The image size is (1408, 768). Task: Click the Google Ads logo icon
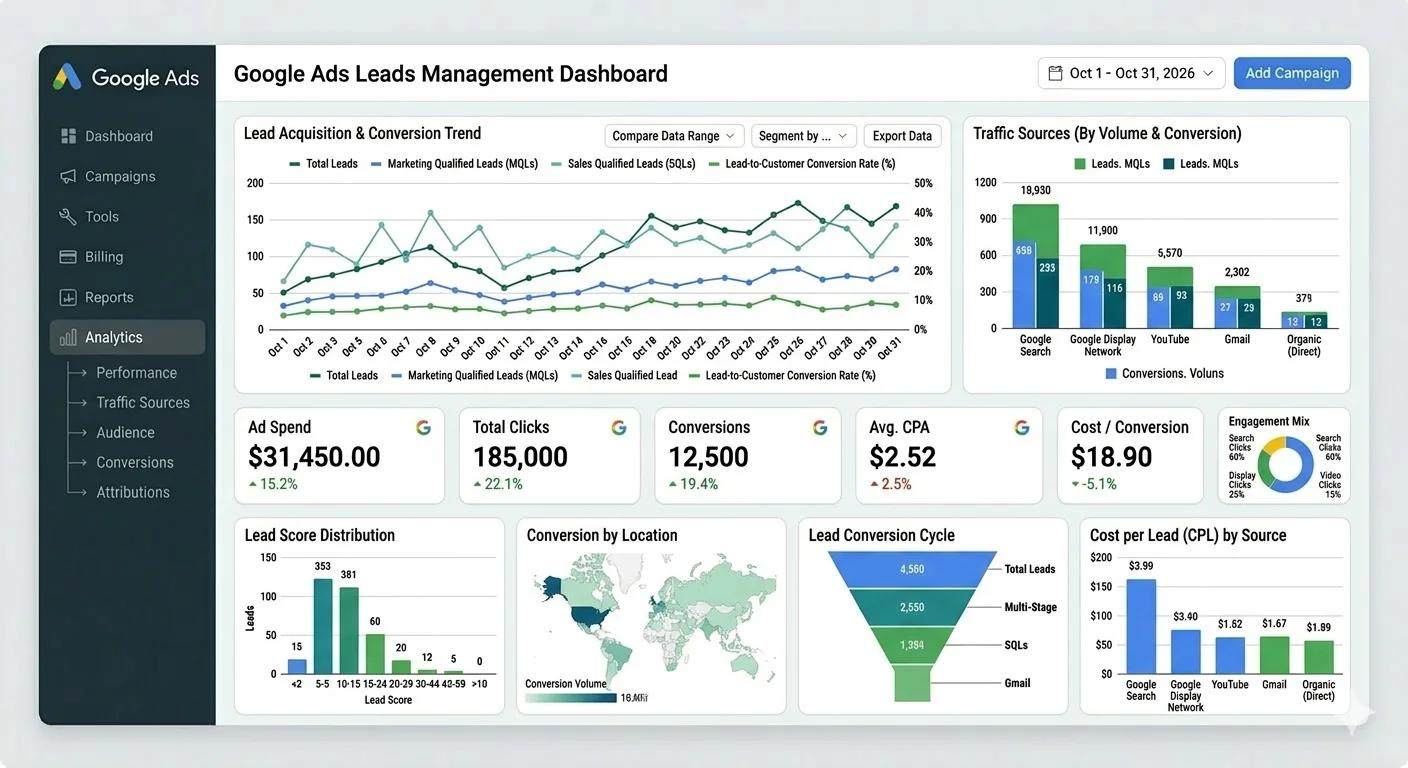(67, 77)
